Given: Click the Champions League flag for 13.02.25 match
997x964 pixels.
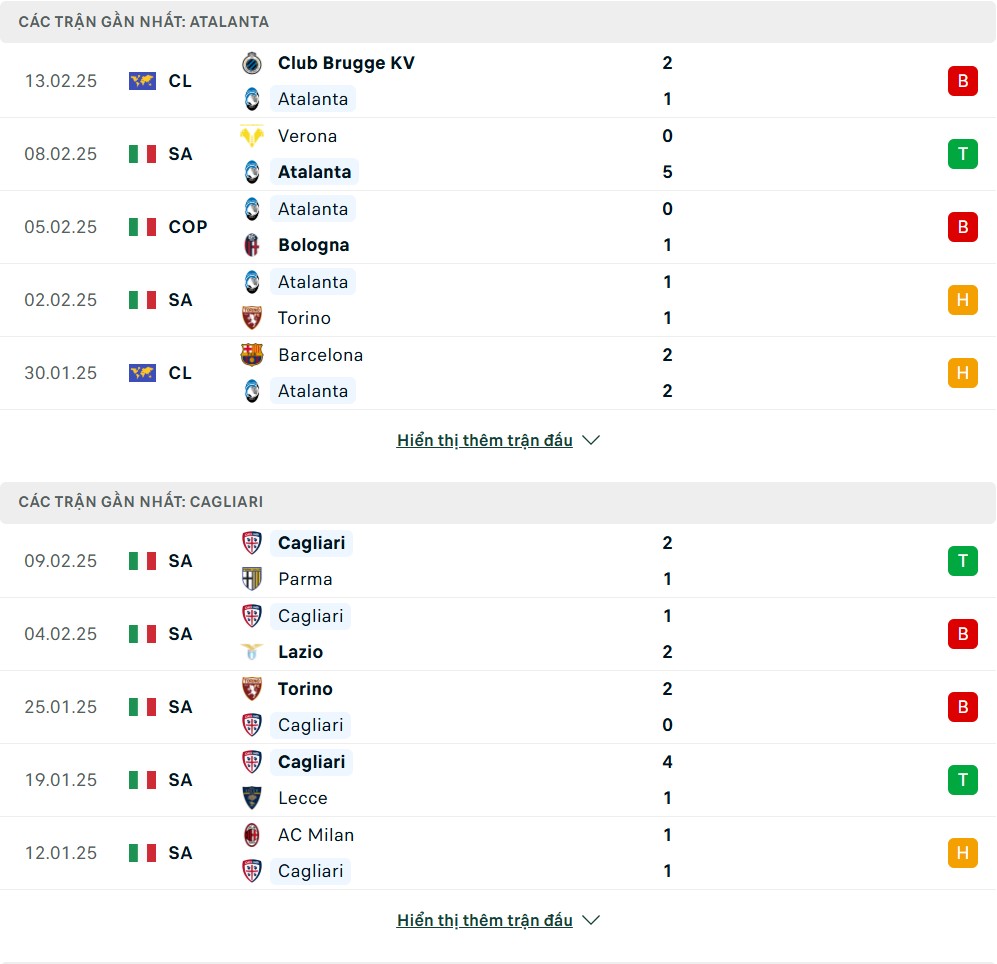Looking at the screenshot, I should coord(142,81).
